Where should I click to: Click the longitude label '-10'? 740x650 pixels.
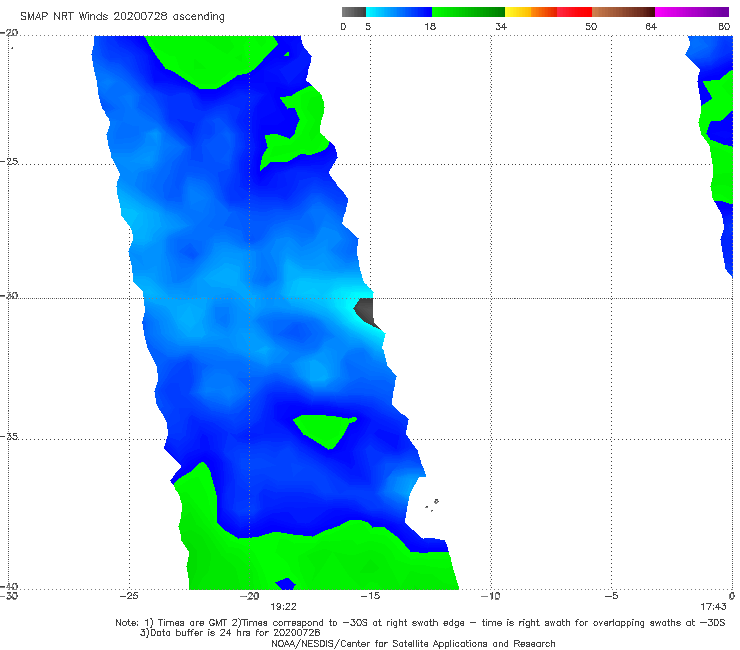click(490, 596)
